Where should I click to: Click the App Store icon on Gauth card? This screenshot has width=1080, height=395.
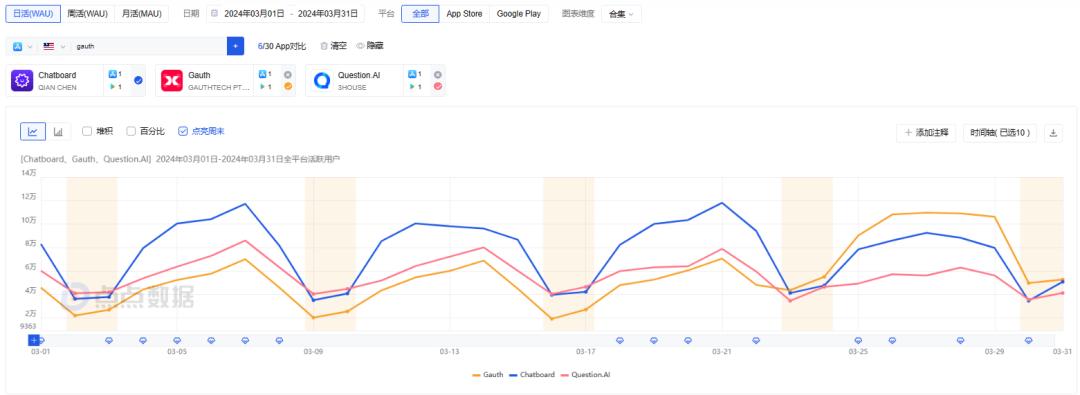pos(262,74)
